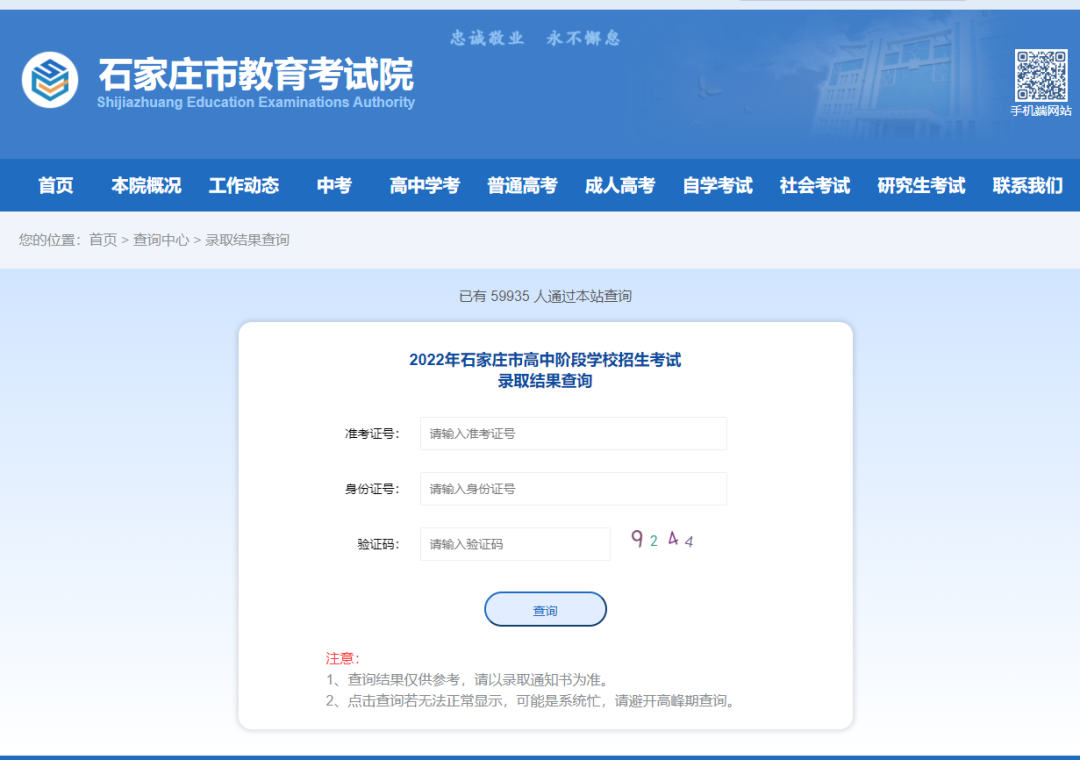The width and height of the screenshot is (1080, 760).
Task: Open the mobile site QR code (手机端网站)
Action: tap(1041, 74)
